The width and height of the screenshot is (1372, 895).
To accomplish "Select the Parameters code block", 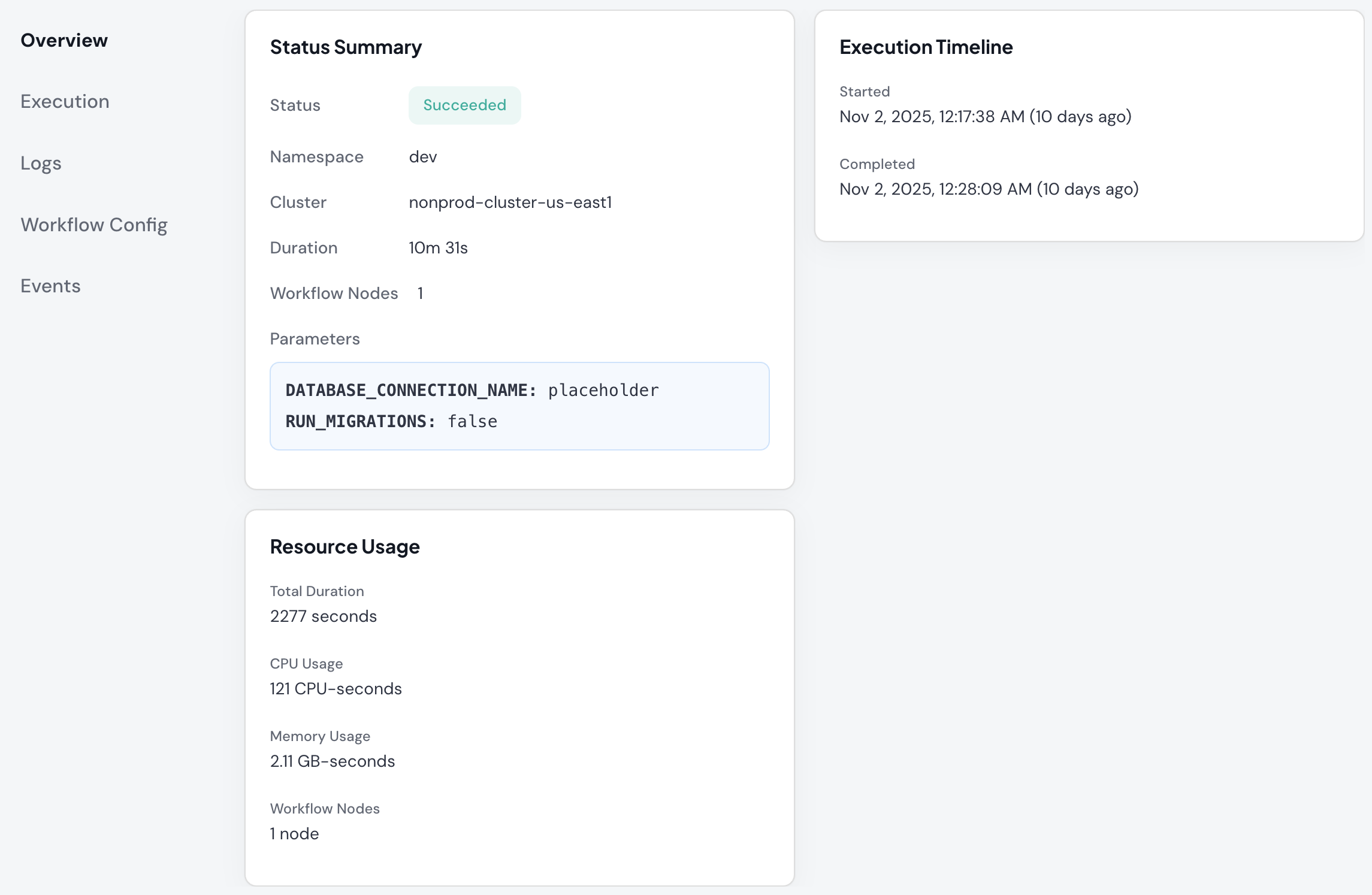I will [x=519, y=406].
